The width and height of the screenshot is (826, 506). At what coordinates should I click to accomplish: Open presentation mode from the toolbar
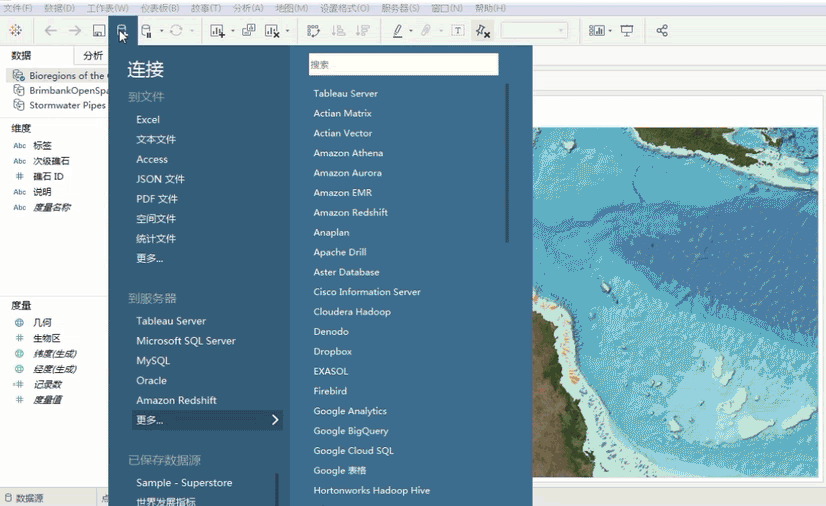click(627, 31)
